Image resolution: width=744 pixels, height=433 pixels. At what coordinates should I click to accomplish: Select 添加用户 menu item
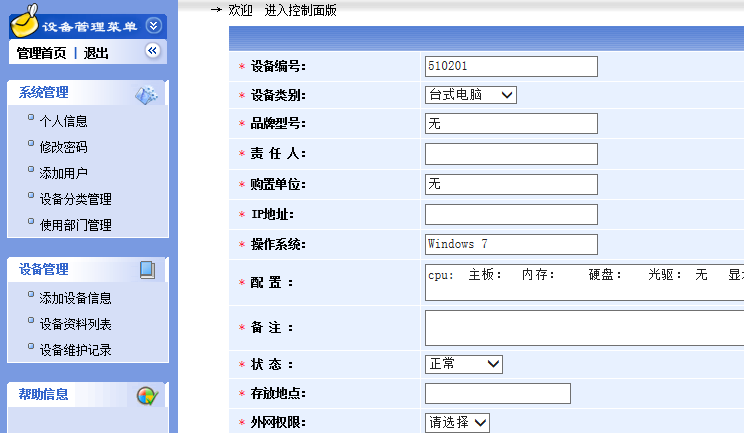click(x=64, y=174)
